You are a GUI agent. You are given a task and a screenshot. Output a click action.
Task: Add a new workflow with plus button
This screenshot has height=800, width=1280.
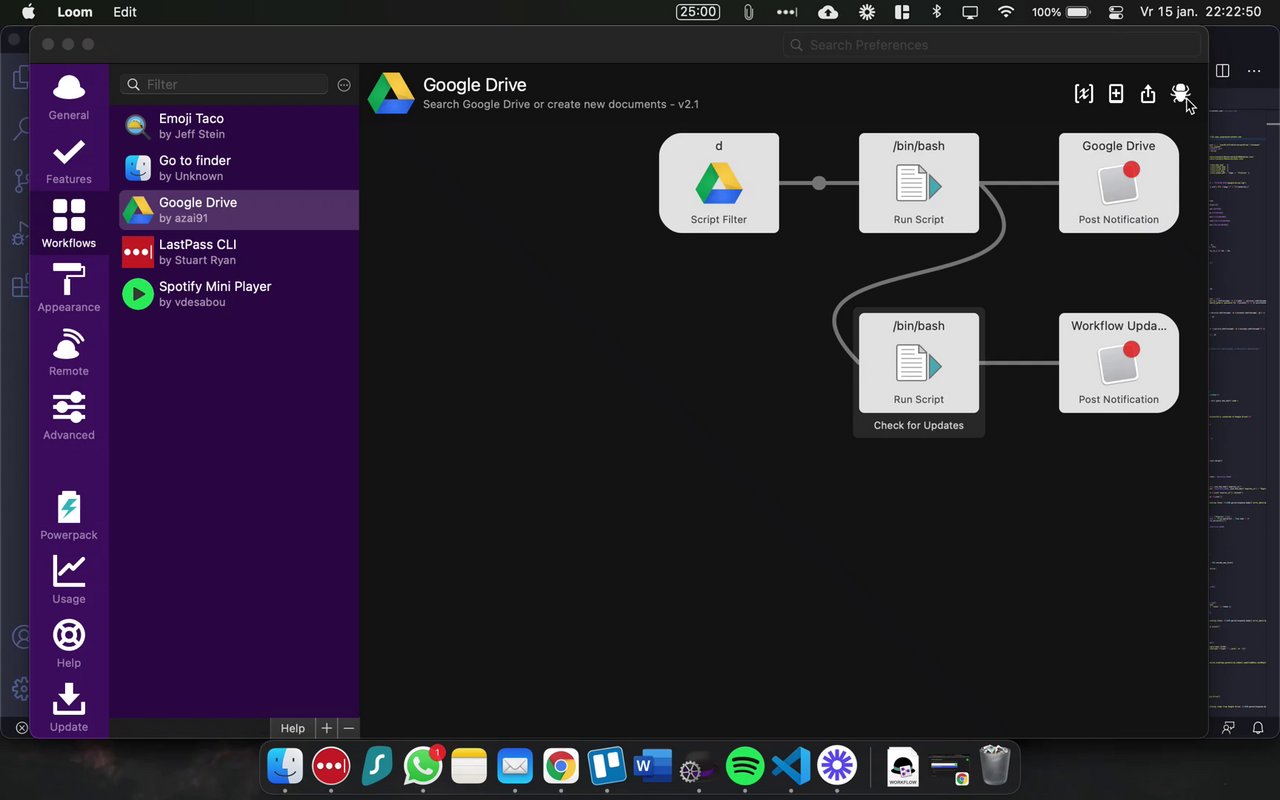326,729
